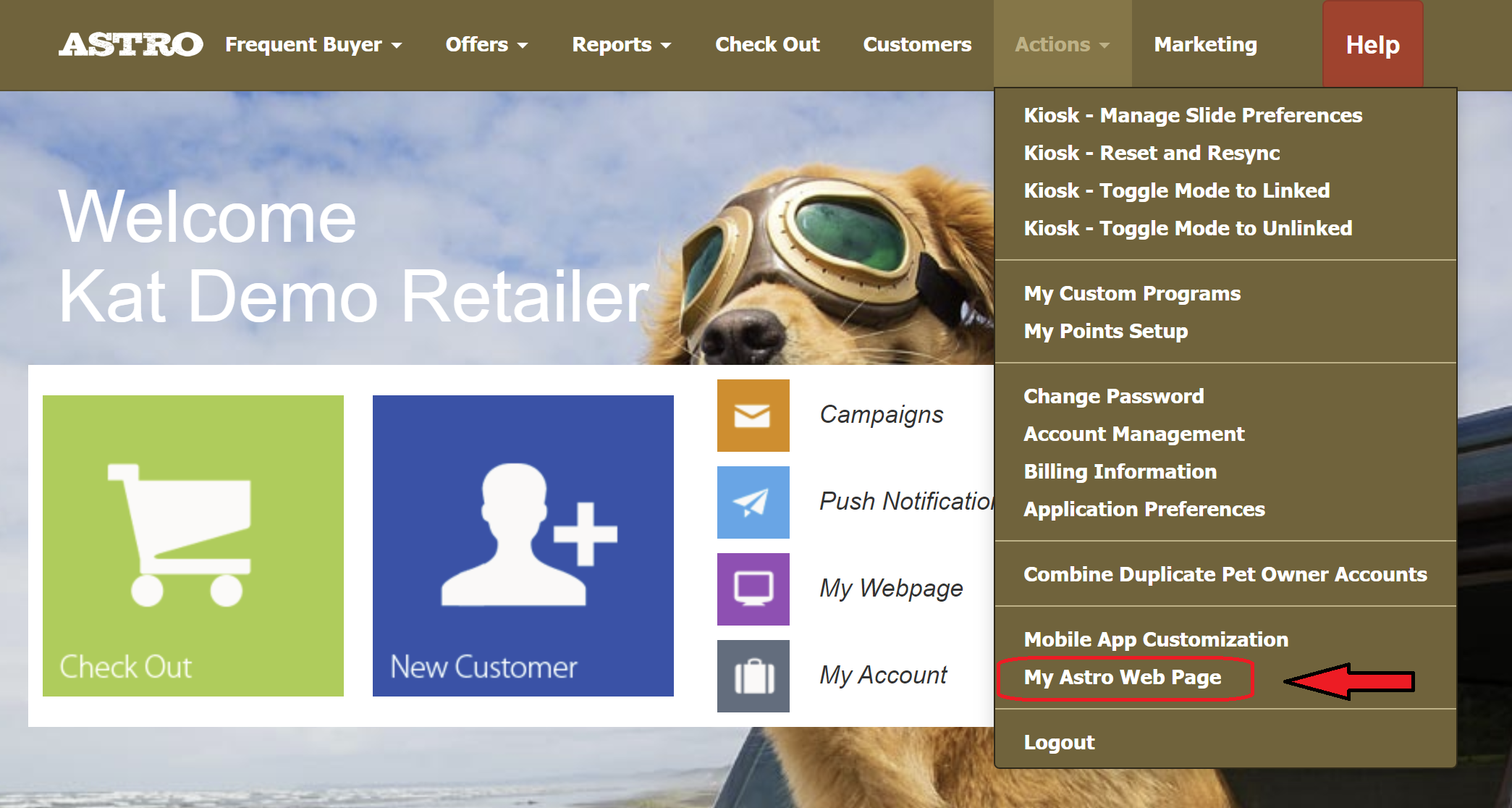
Task: Expand the Frequent Buyer dropdown
Action: pos(313,45)
